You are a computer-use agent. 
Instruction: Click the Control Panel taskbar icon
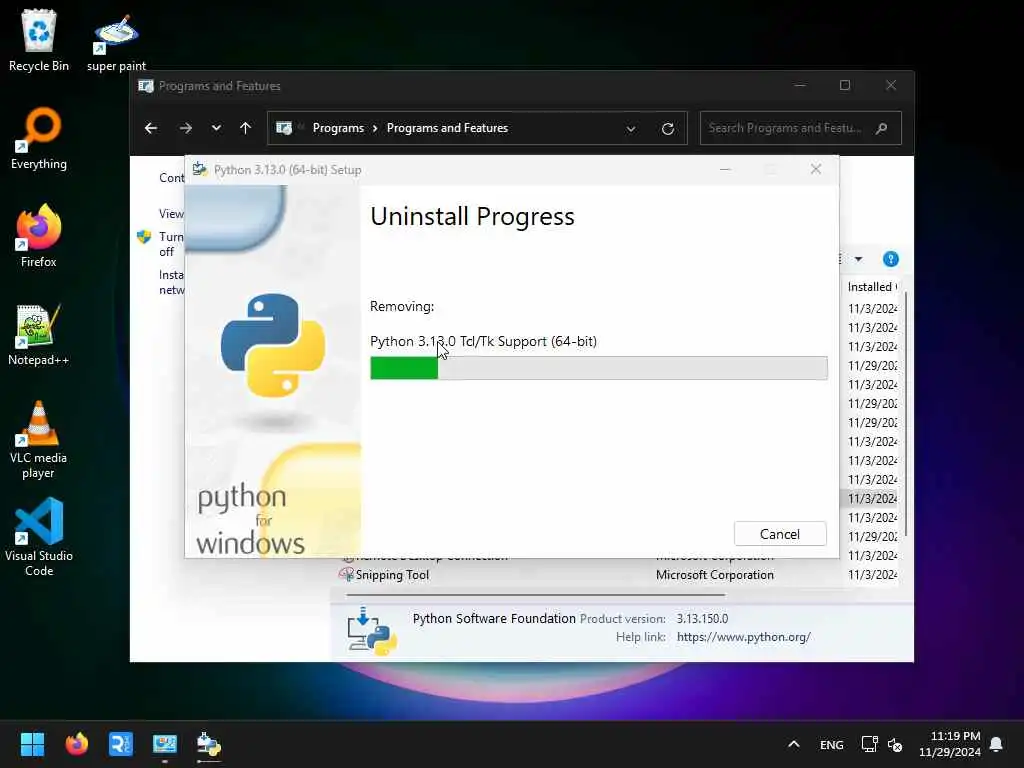(165, 744)
